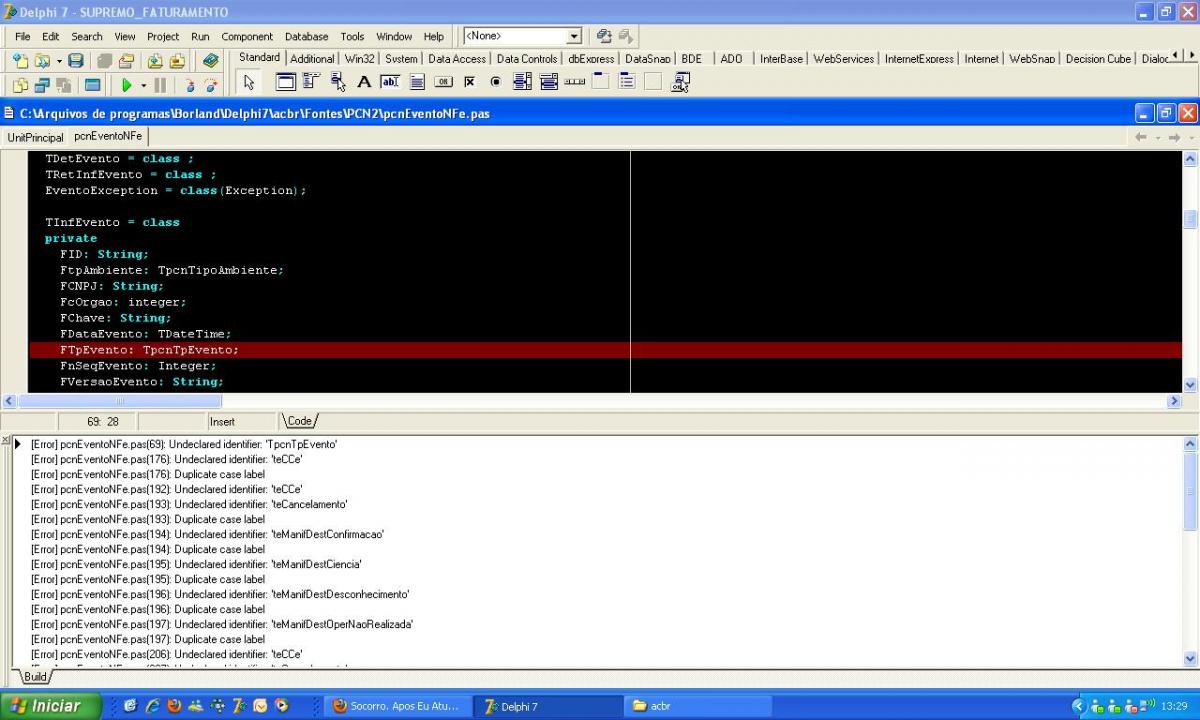Switch to the Win32 palette tab
The image size is (1200, 720).
tap(360, 59)
